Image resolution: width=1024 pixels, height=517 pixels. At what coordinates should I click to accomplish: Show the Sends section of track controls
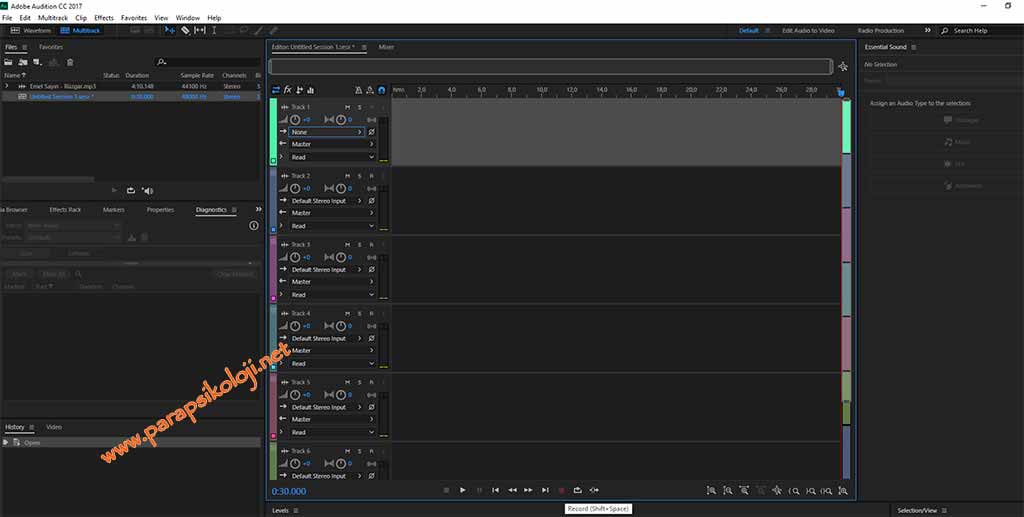tap(299, 90)
